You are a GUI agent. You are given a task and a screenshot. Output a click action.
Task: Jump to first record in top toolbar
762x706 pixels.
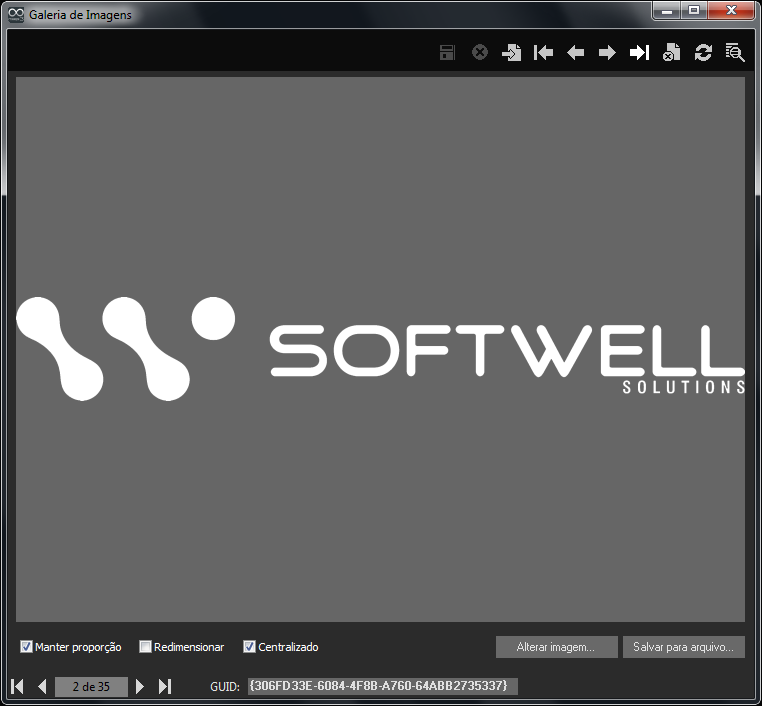(x=543, y=53)
